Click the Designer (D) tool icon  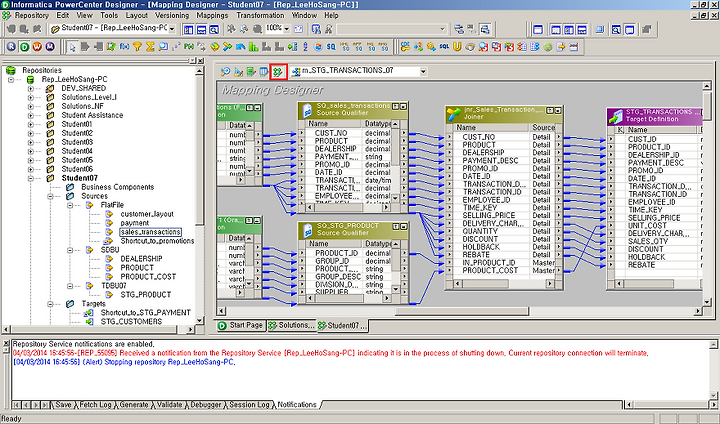pos(24,47)
